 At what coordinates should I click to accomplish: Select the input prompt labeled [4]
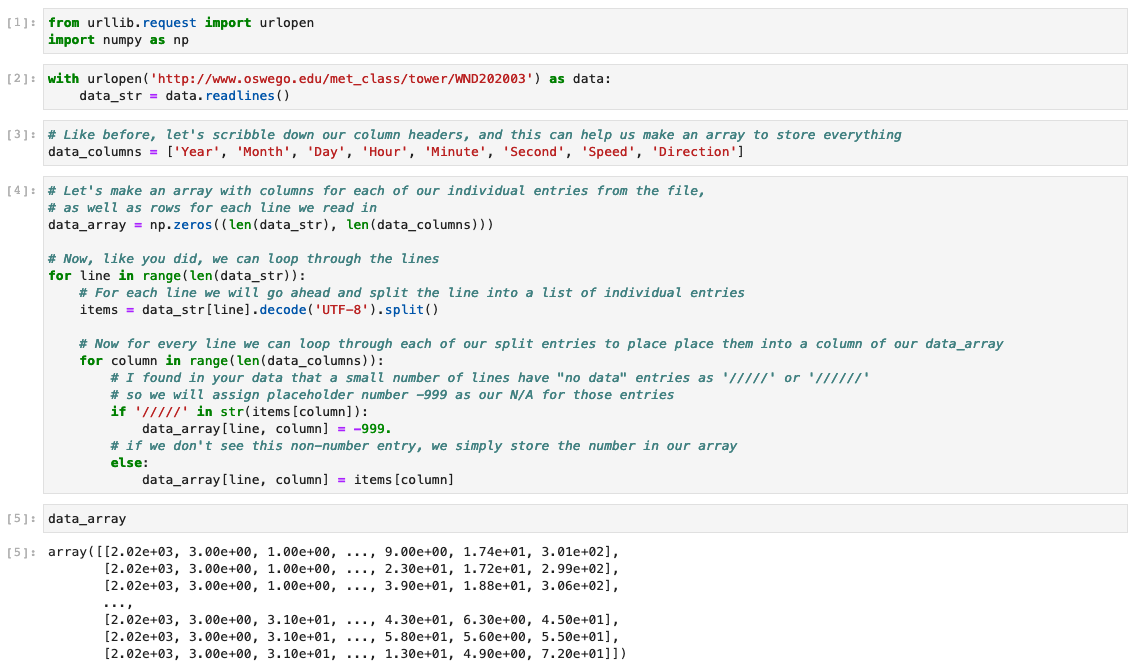click(x=22, y=190)
